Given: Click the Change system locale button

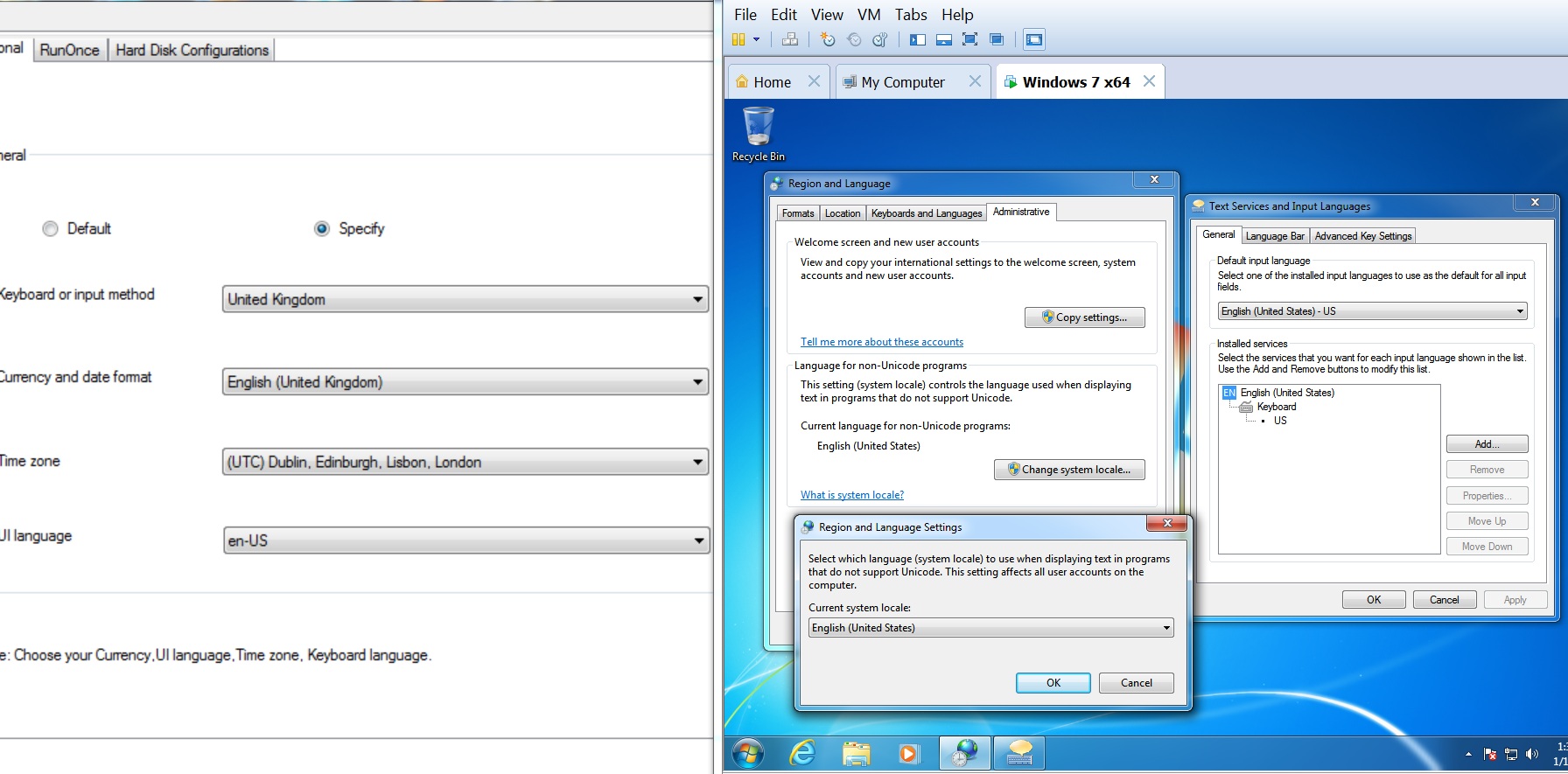Looking at the screenshot, I should (1069, 470).
